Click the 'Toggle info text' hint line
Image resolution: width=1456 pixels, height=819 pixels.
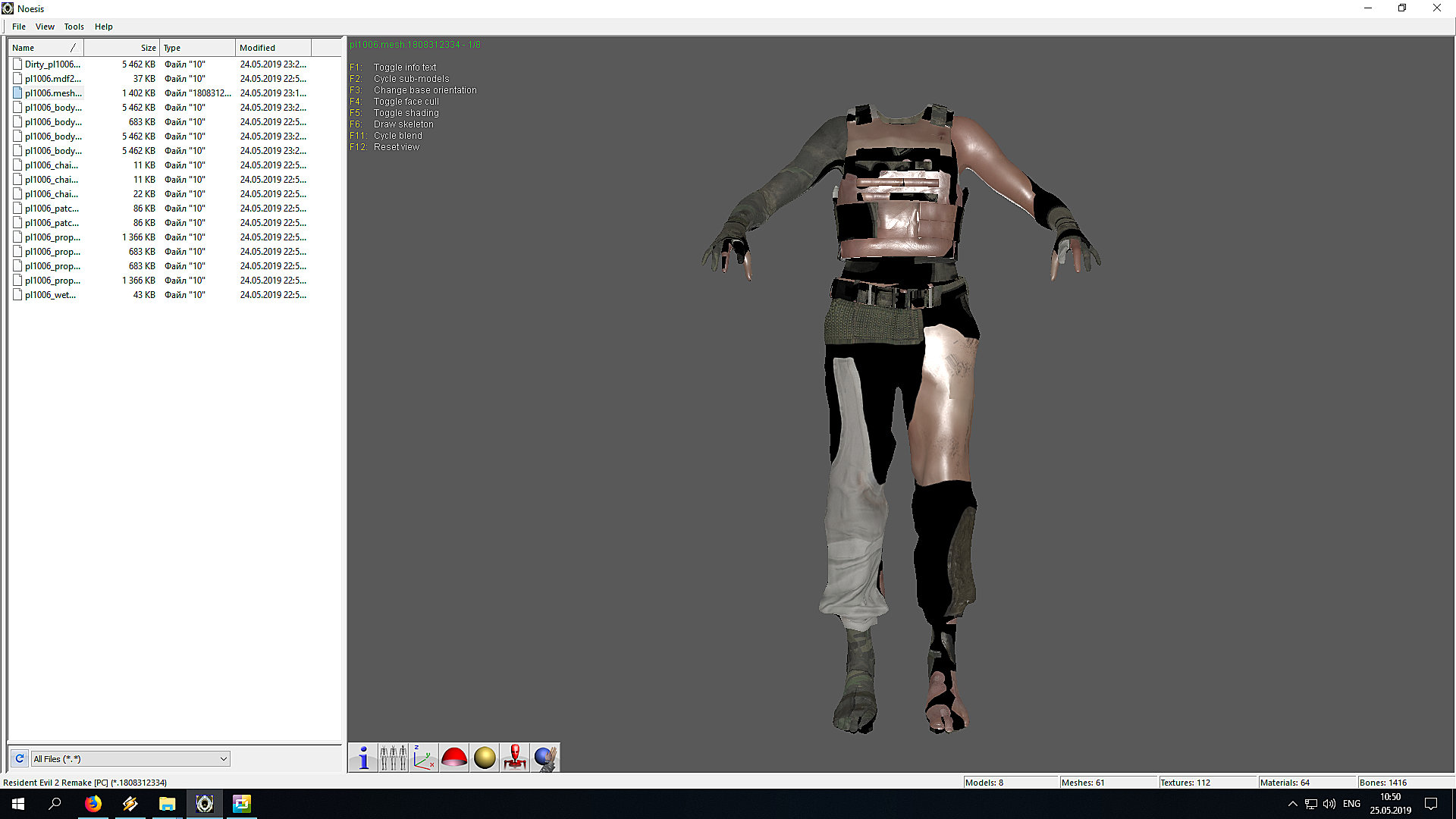coord(405,67)
